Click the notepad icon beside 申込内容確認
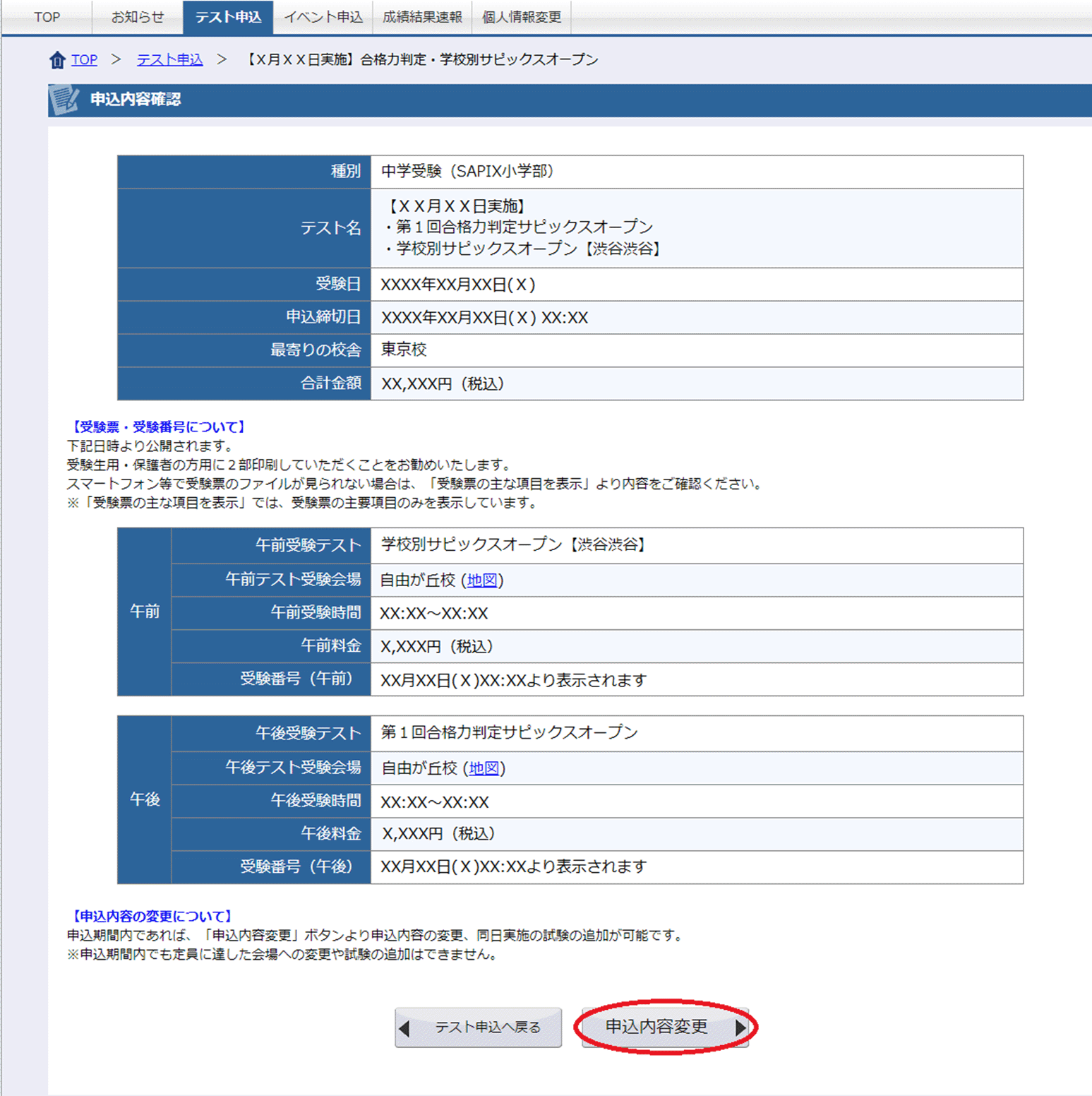Image resolution: width=1092 pixels, height=1096 pixels. click(64, 100)
